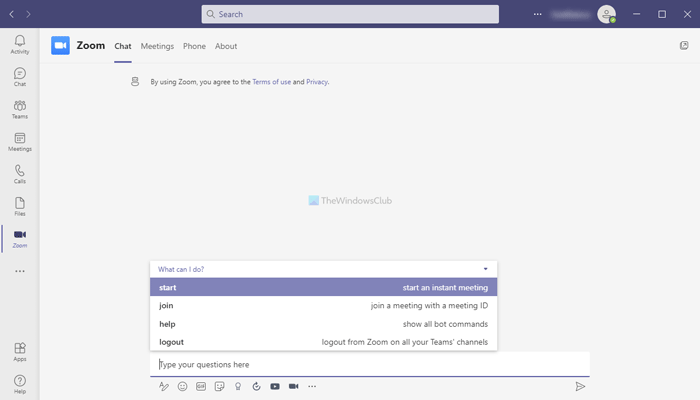Select the logout command
Image resolution: width=700 pixels, height=400 pixels.
click(x=324, y=342)
